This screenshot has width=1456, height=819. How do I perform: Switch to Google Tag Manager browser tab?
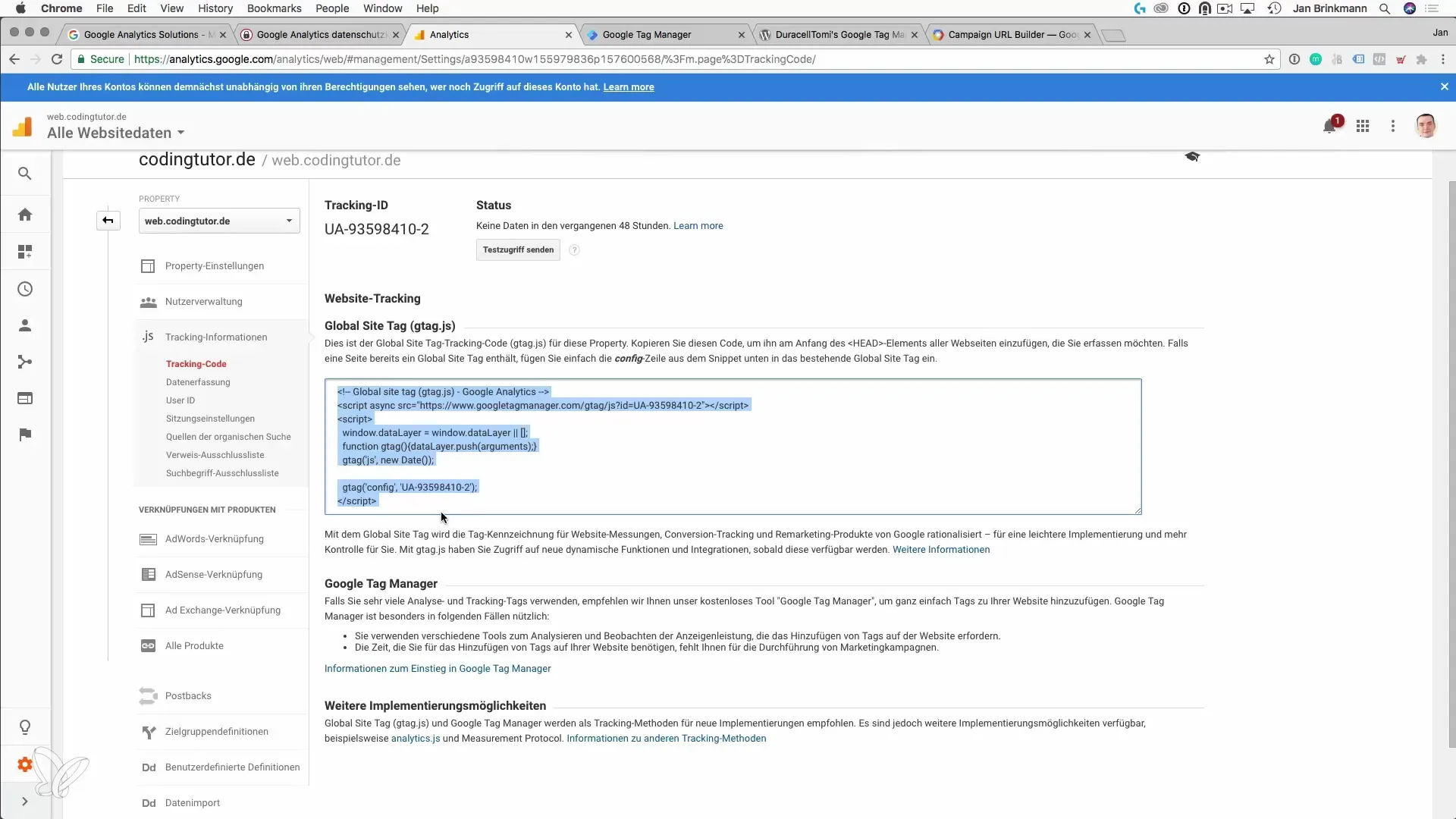click(665, 35)
